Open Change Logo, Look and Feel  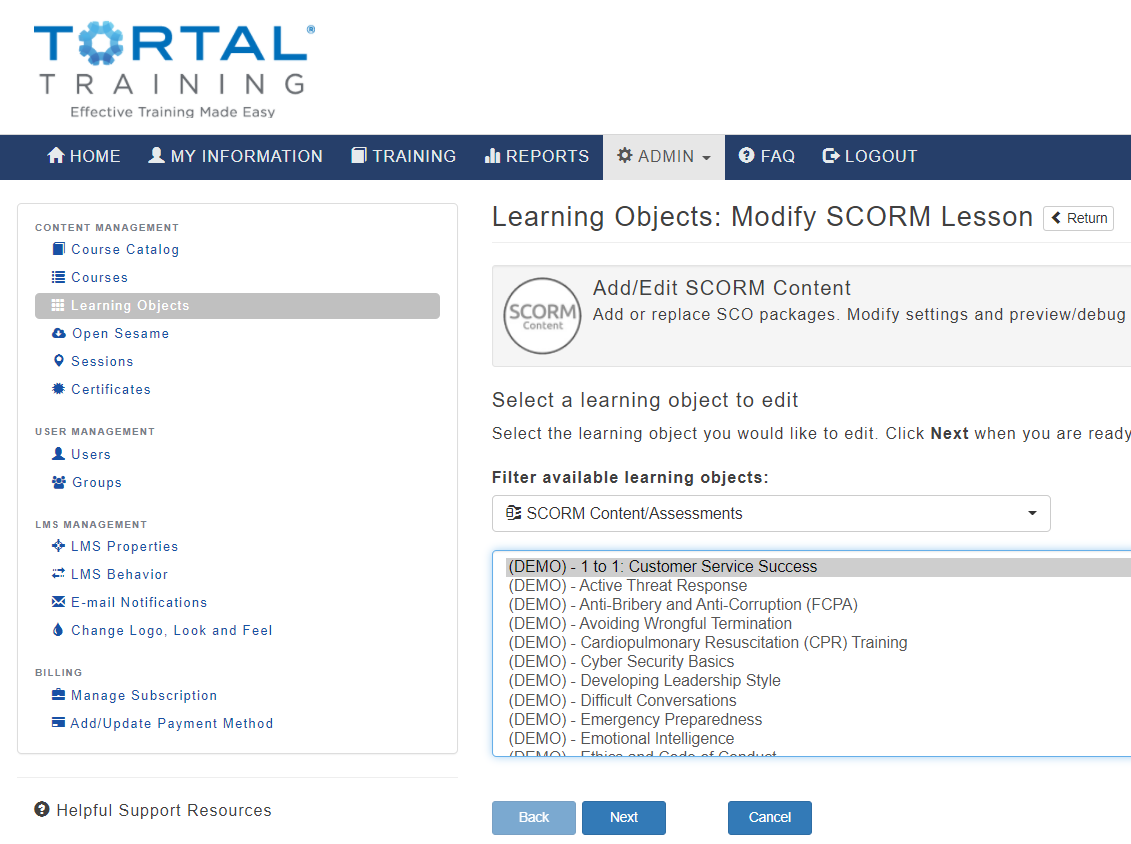click(x=172, y=630)
